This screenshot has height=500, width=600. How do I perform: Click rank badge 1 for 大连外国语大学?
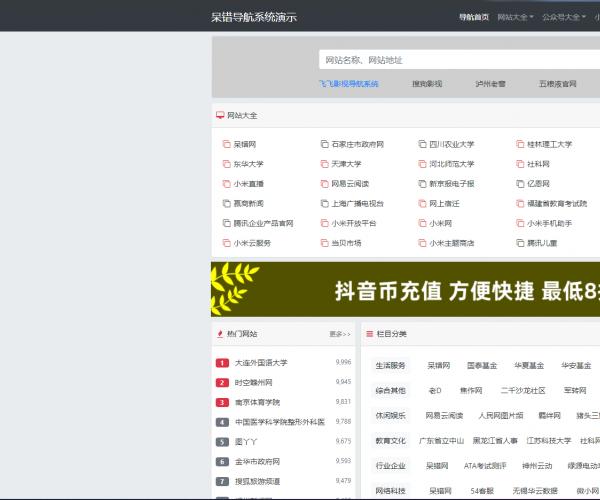222,363
